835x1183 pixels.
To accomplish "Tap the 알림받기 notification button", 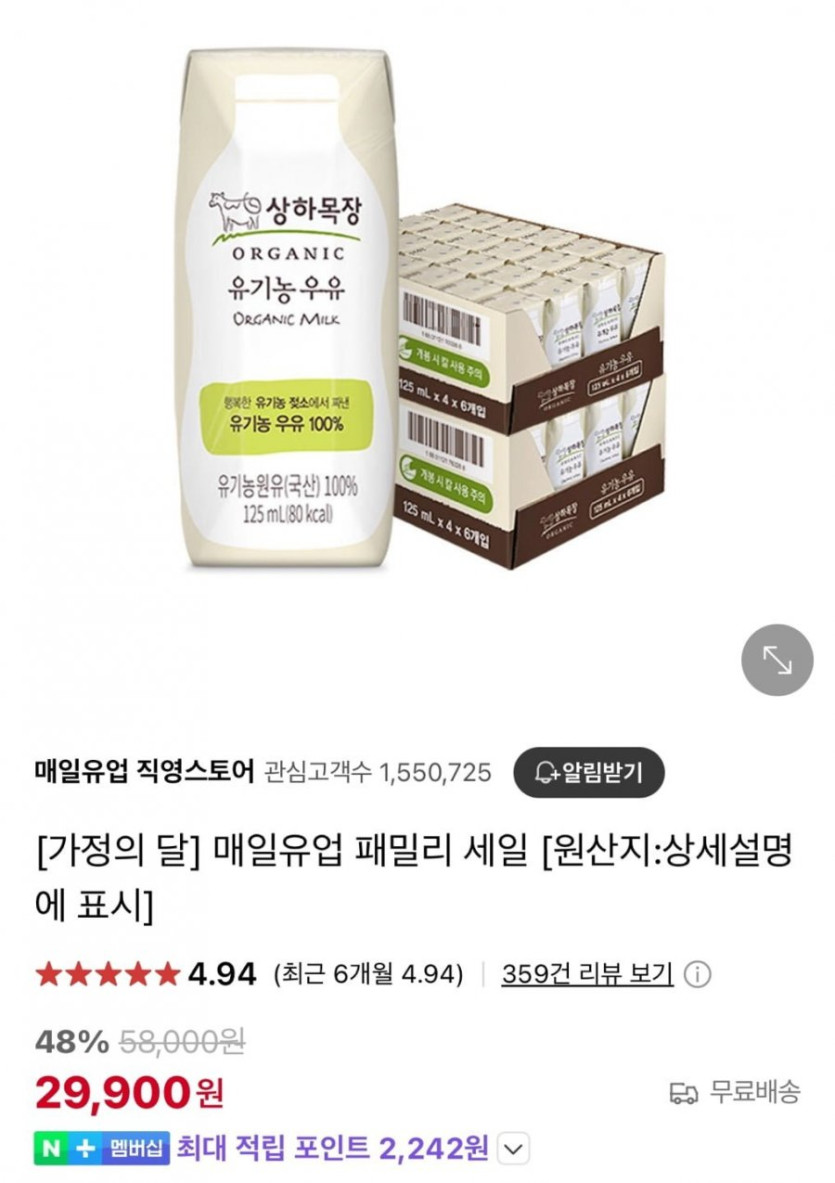I will [588, 772].
